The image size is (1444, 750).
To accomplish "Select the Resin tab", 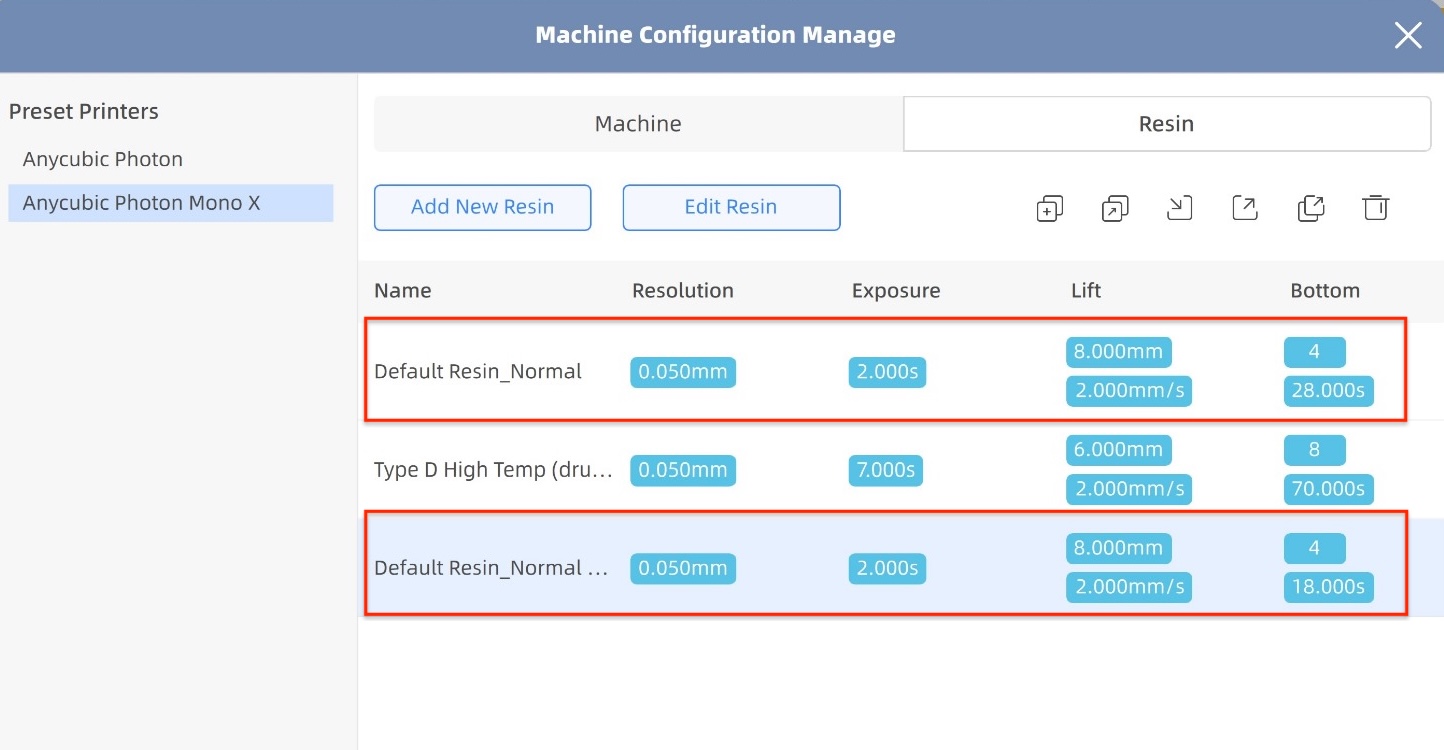I will tap(1166, 124).
